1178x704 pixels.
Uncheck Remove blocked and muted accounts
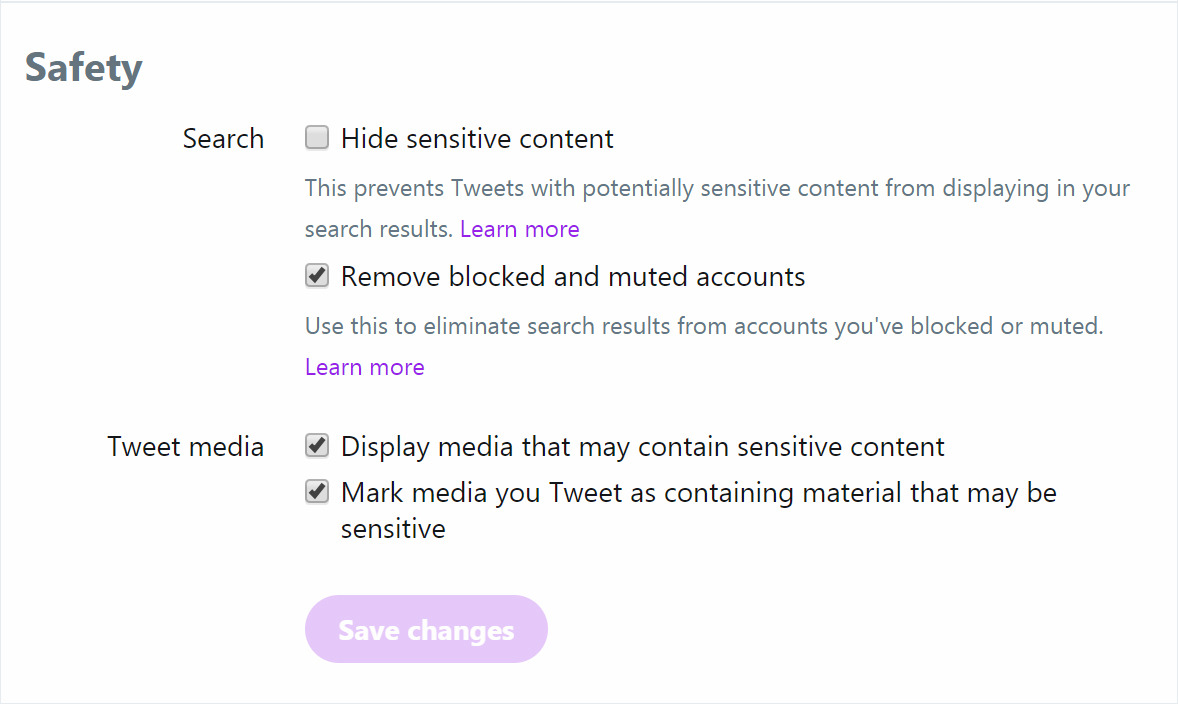coord(317,276)
